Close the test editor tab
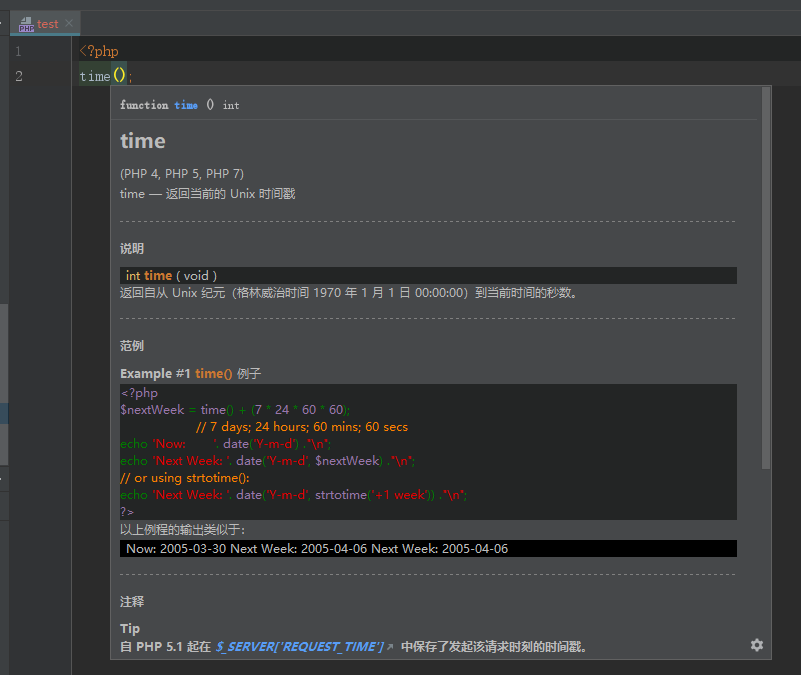This screenshot has width=801, height=675. tap(69, 23)
